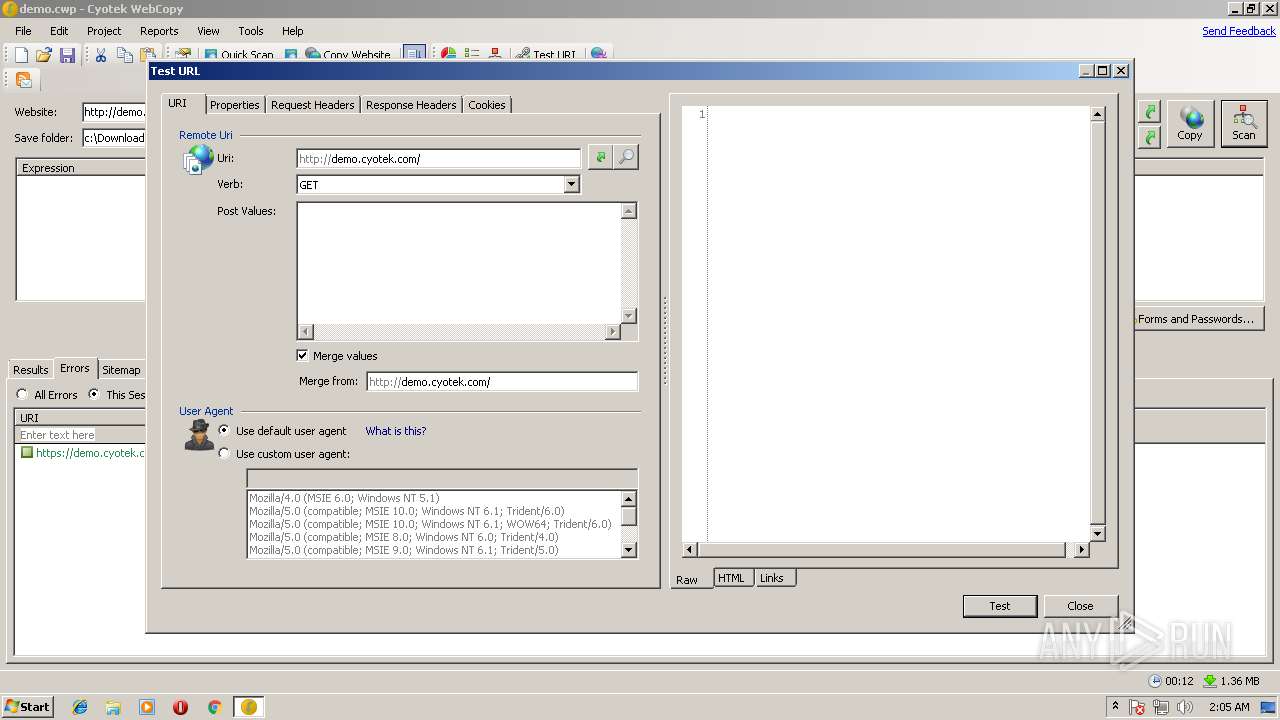Open the Verb GET dropdown
The height and width of the screenshot is (720, 1280).
[x=571, y=184]
